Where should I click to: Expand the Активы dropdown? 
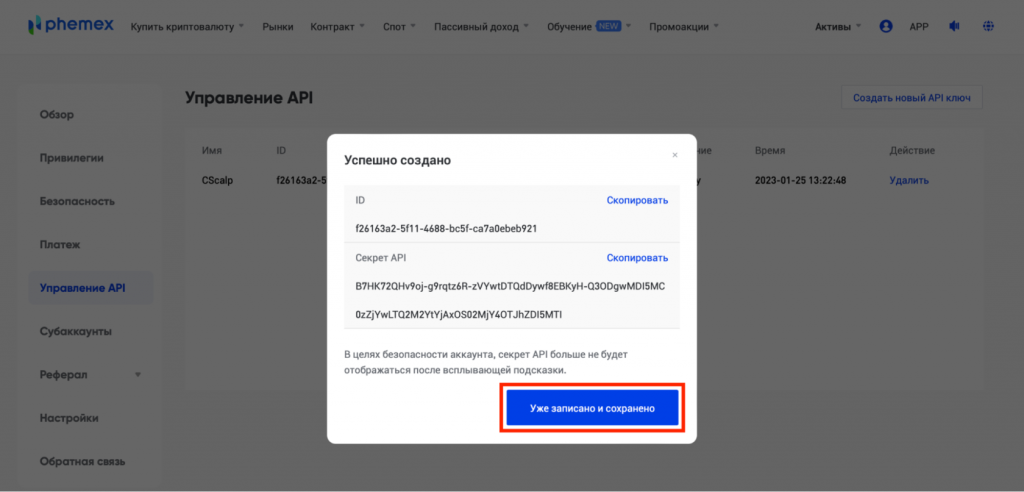(838, 27)
